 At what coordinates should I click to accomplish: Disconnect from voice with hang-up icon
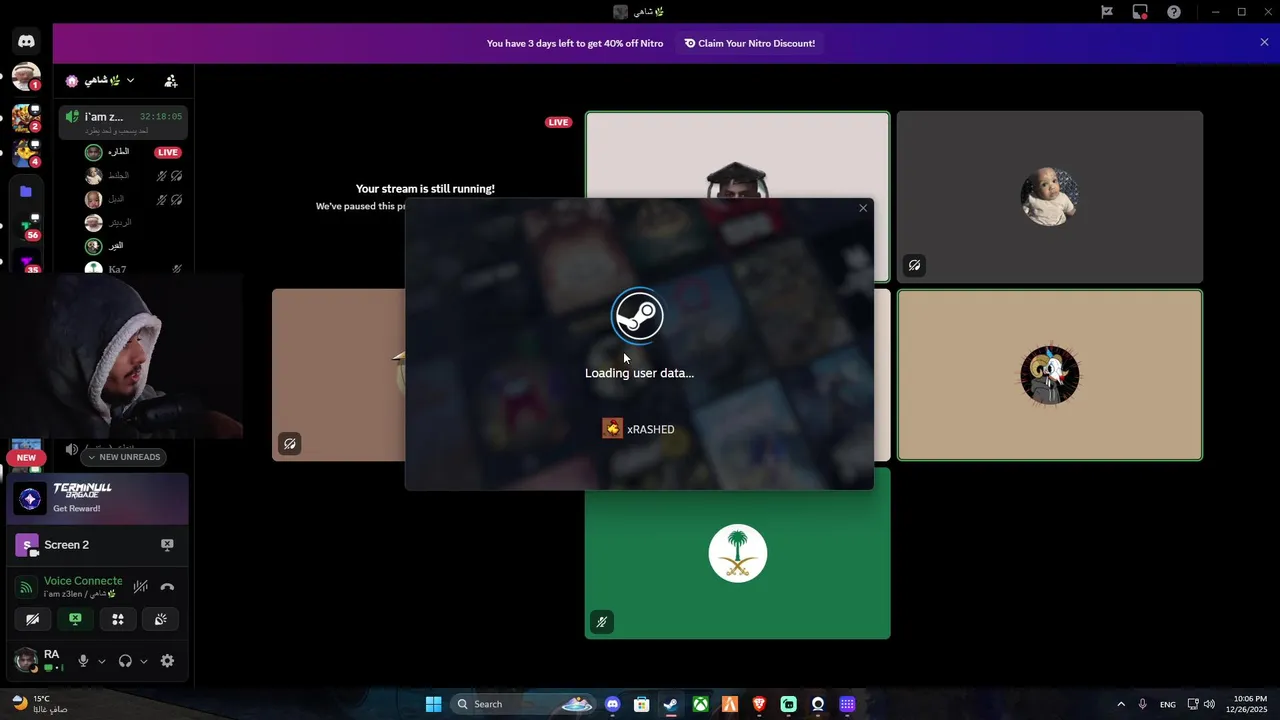[167, 587]
